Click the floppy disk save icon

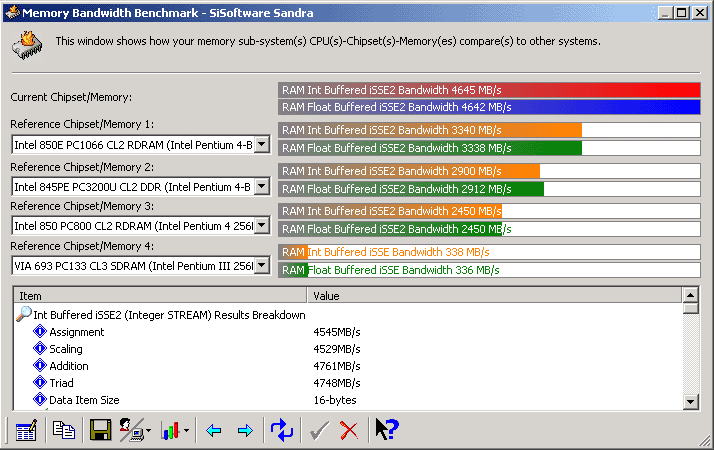(x=100, y=430)
